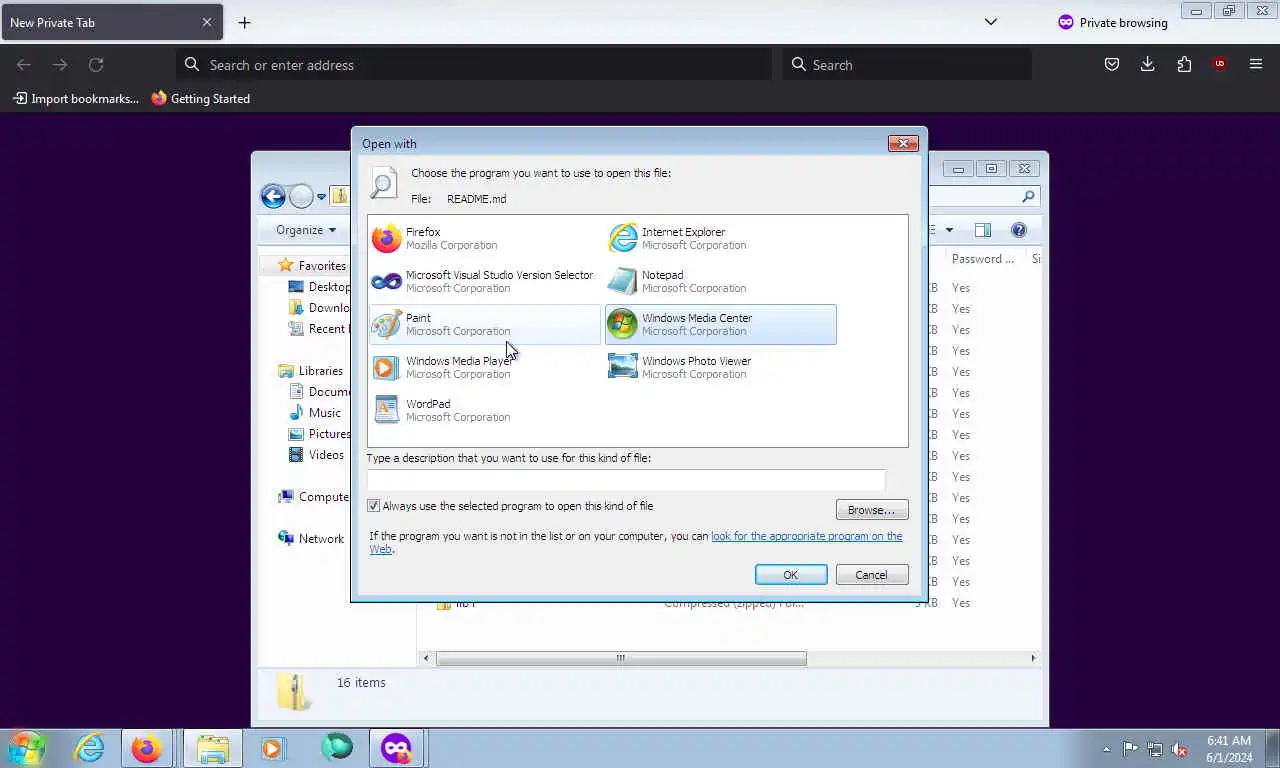The height and width of the screenshot is (768, 1280).
Task: Click the Browse... button
Action: coord(871,510)
